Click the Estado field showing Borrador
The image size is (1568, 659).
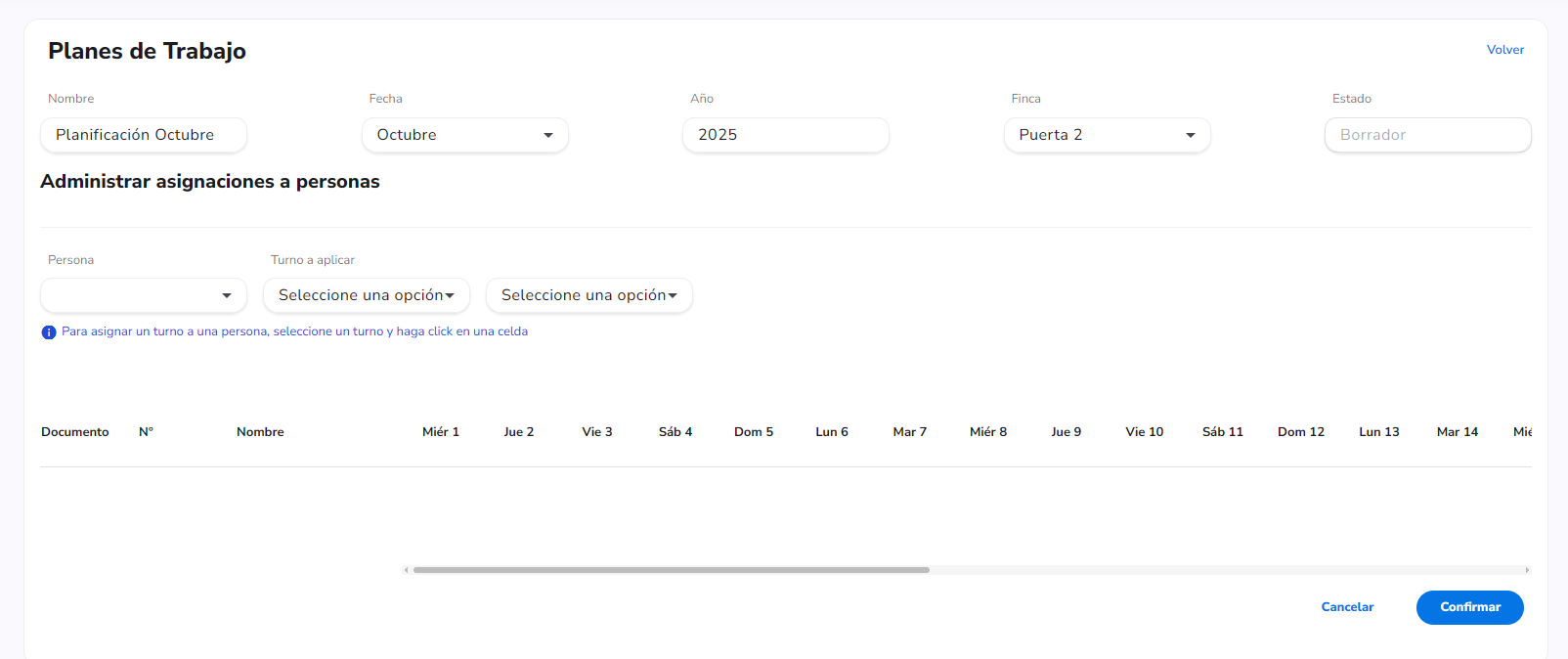tap(1428, 135)
